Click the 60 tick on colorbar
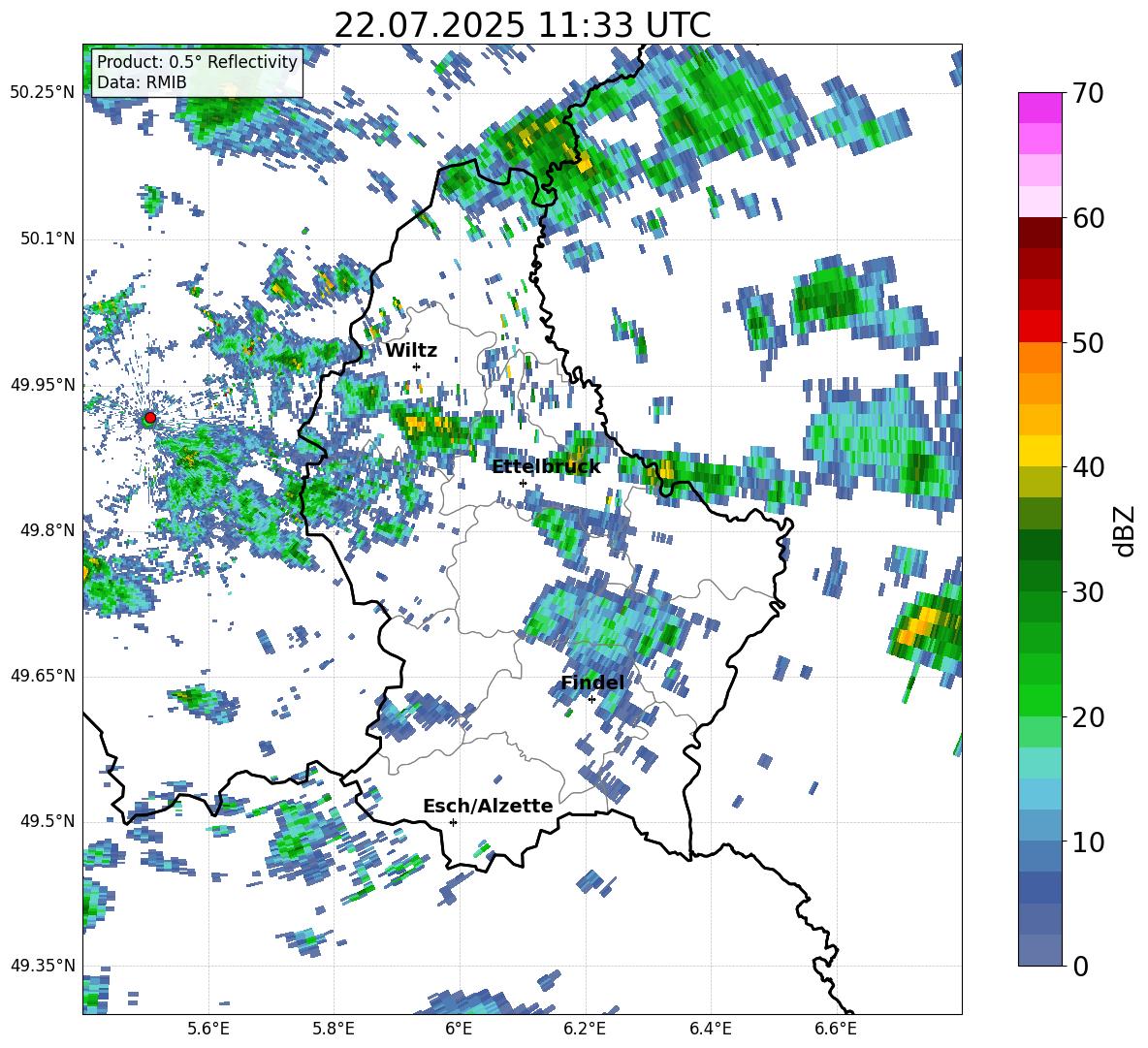The height and width of the screenshot is (1048, 1148). point(1090,218)
